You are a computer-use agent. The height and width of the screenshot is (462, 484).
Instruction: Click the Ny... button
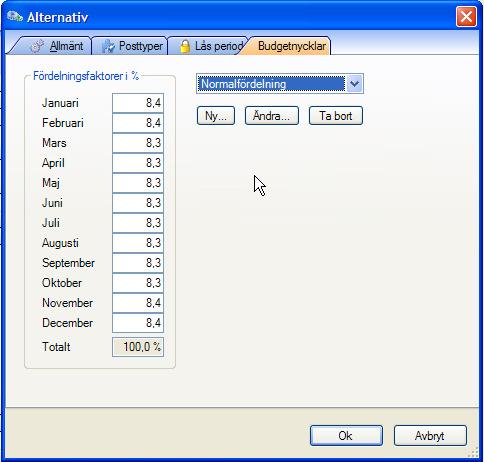(216, 116)
